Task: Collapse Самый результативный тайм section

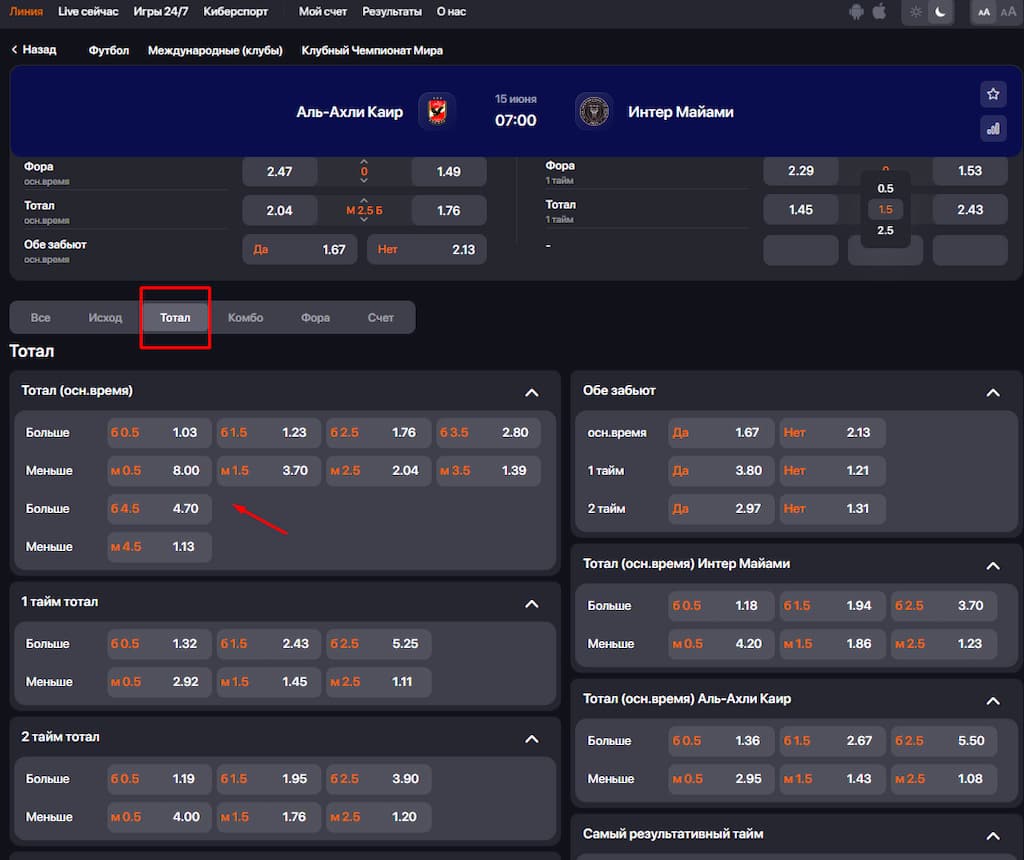Action: [993, 836]
